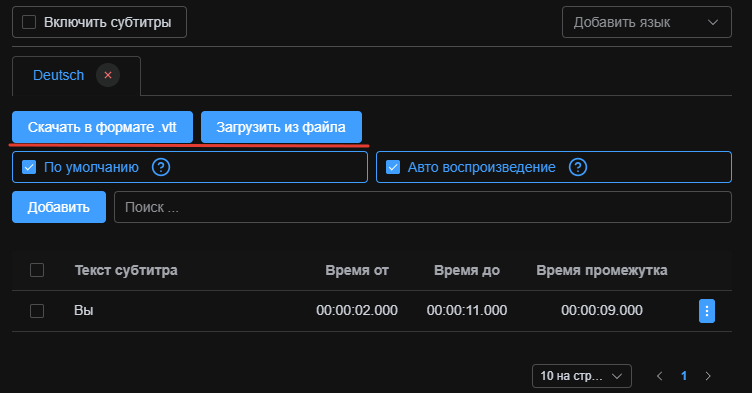Click the subtitle text Вы
Image resolution: width=752 pixels, height=393 pixels.
coord(83,310)
